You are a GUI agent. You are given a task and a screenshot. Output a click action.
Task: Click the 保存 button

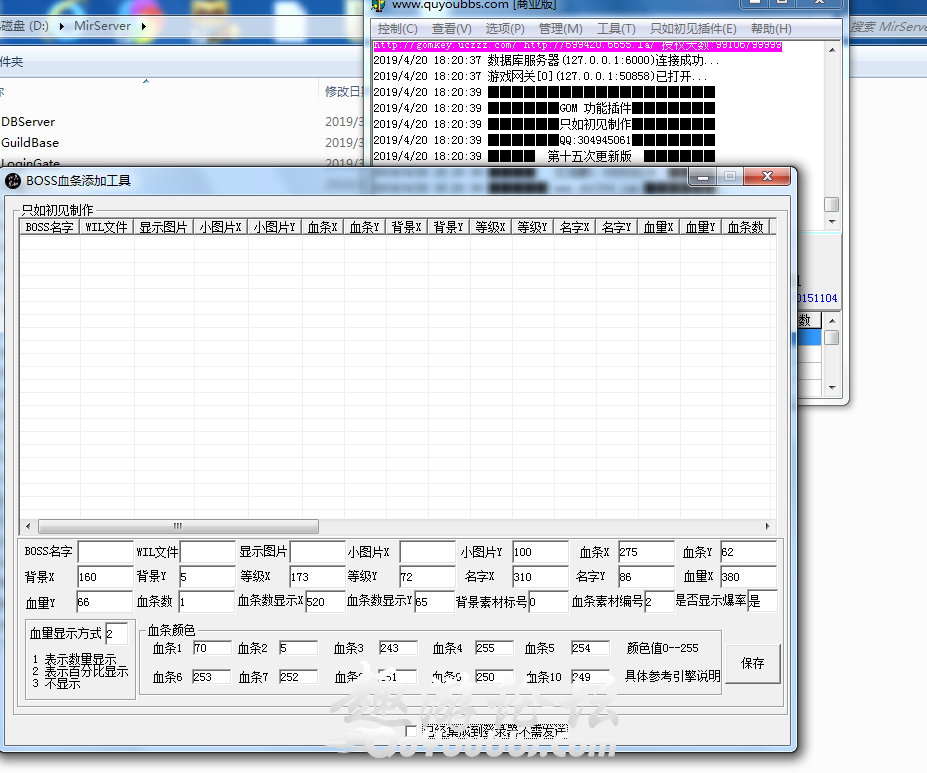click(752, 663)
